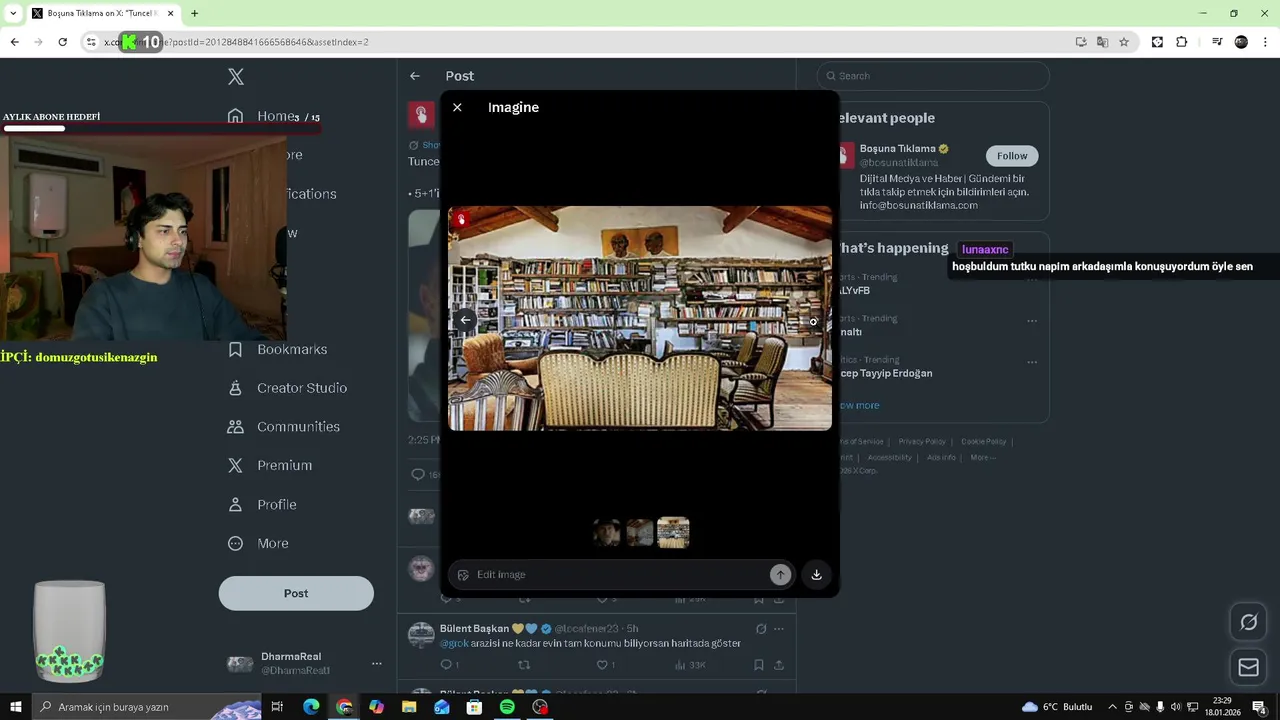Image resolution: width=1280 pixels, height=720 pixels.
Task: Open the tab search dropdown arrow
Action: (x=12, y=13)
